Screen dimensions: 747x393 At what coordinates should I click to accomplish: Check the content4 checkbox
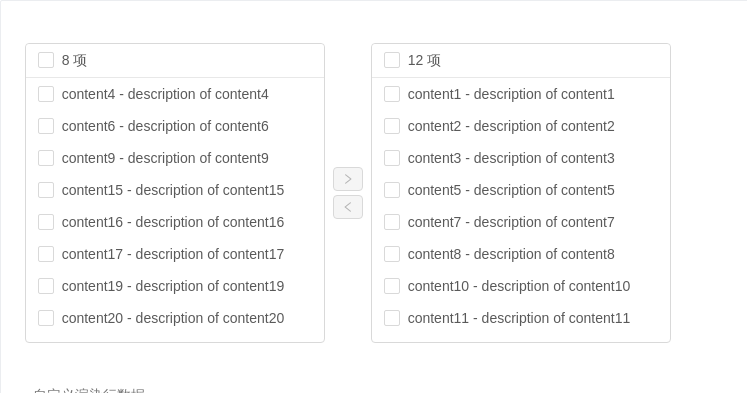tap(46, 94)
